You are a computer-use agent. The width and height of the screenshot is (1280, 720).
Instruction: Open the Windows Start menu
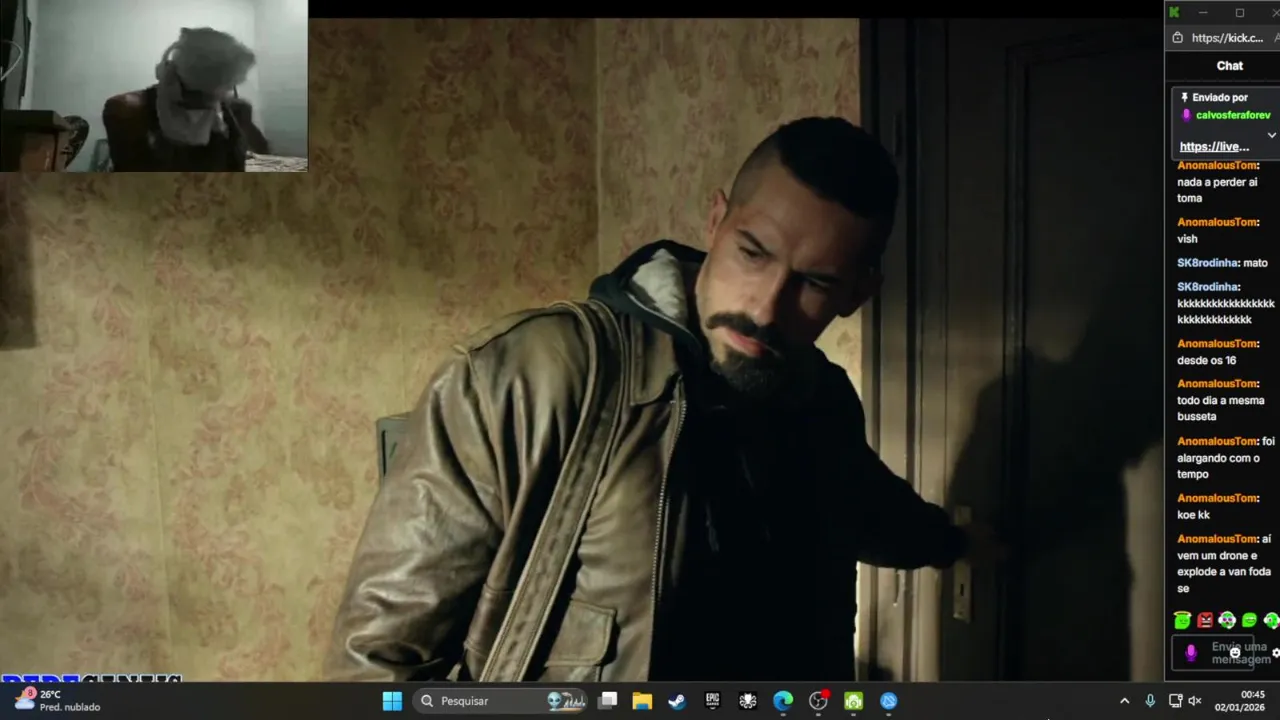tap(392, 701)
